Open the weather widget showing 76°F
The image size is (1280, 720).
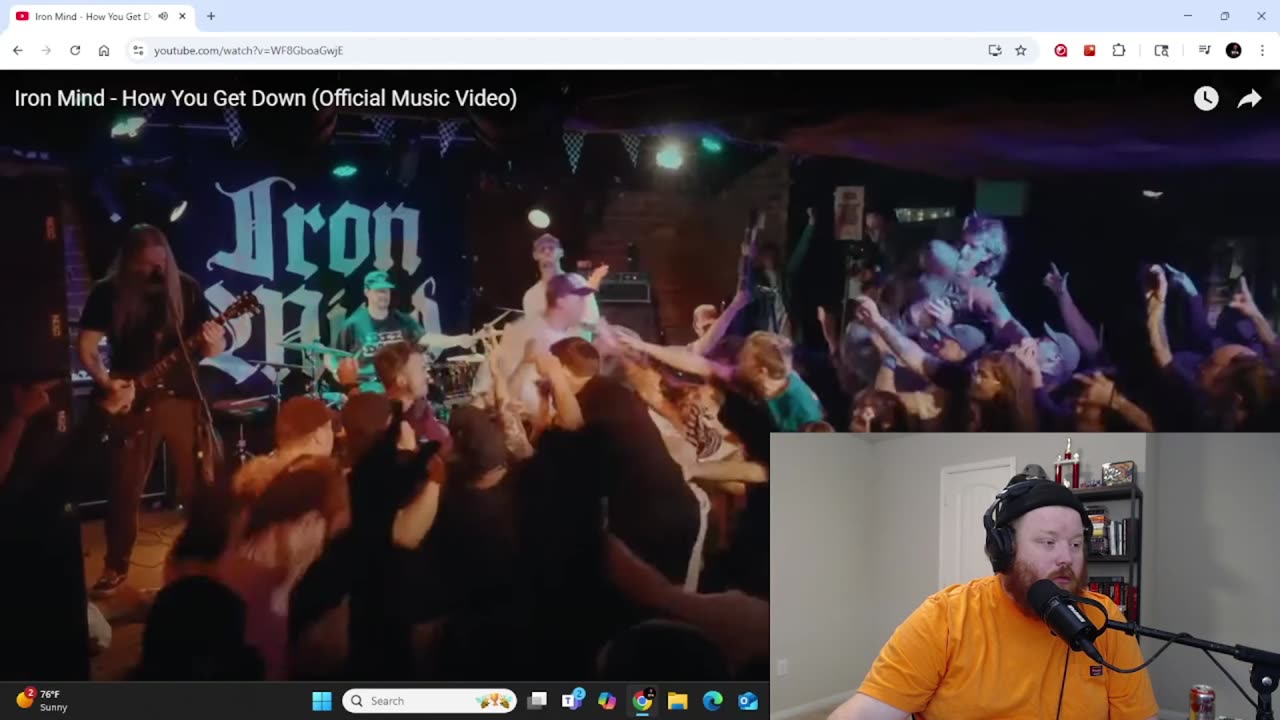tap(42, 700)
